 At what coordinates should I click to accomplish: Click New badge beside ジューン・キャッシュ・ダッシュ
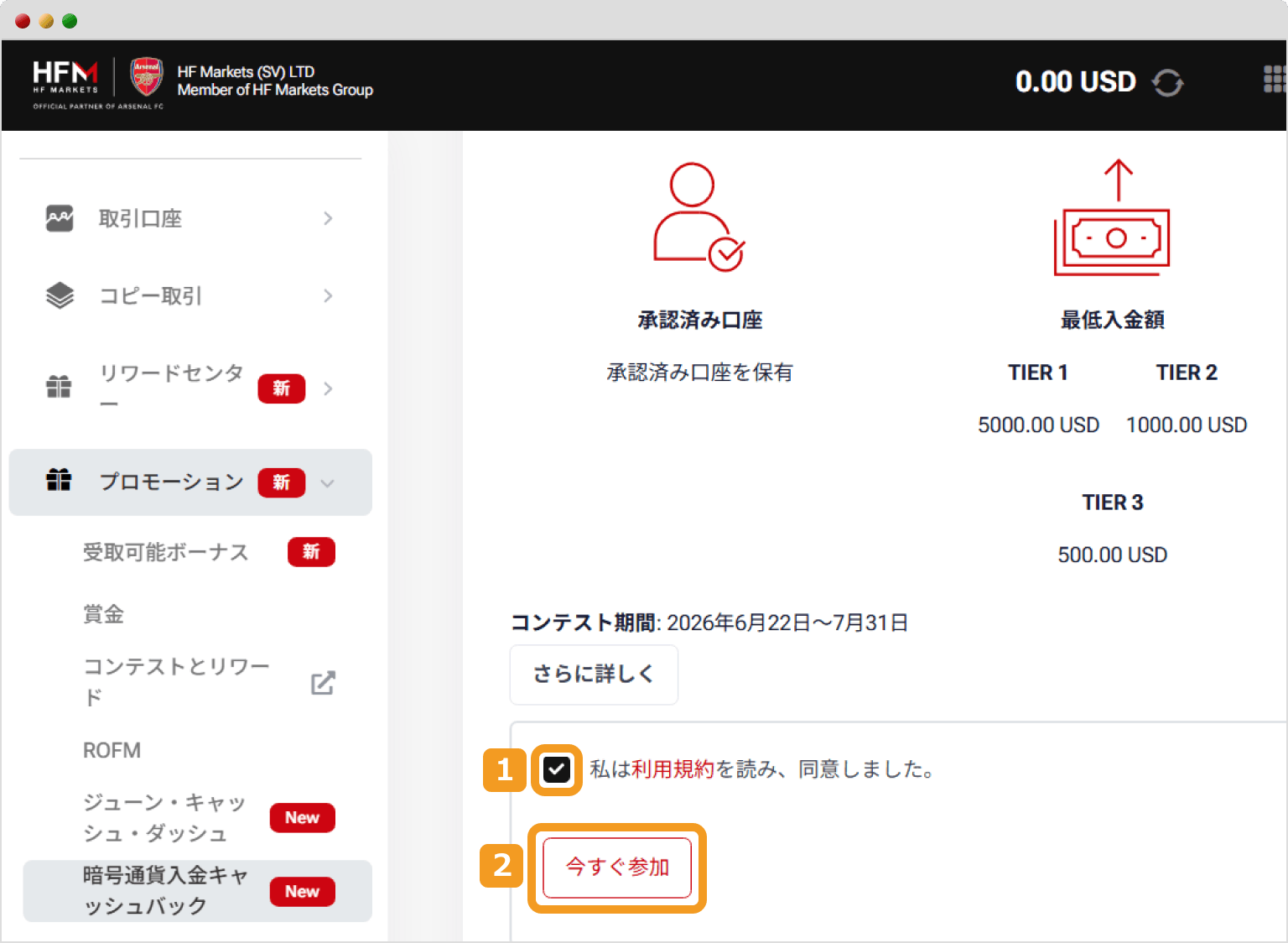pyautogui.click(x=303, y=818)
